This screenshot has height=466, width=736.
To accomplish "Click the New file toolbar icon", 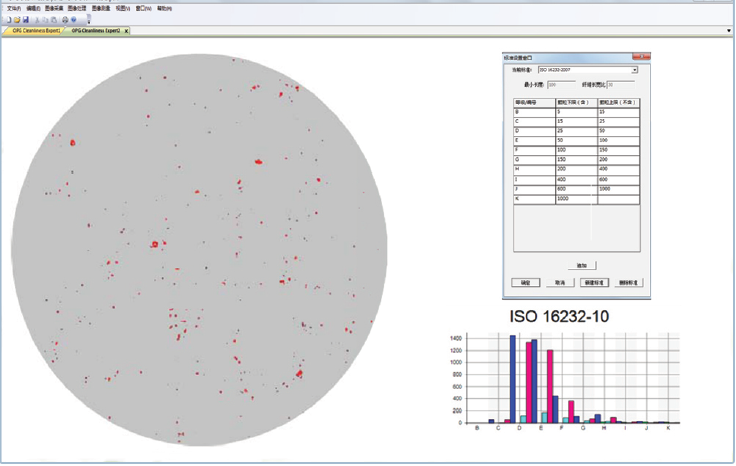I will tap(8, 19).
